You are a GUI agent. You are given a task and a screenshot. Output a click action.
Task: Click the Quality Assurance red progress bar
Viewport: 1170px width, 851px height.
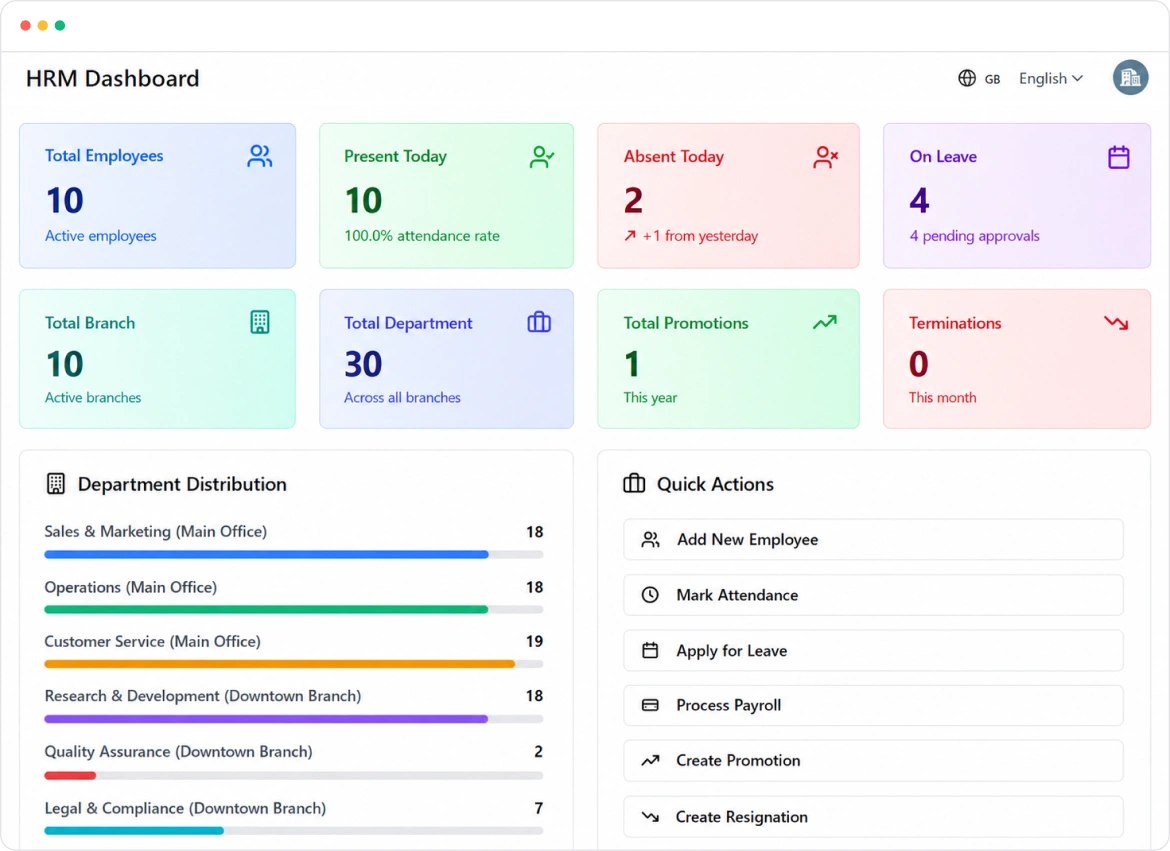(70, 776)
